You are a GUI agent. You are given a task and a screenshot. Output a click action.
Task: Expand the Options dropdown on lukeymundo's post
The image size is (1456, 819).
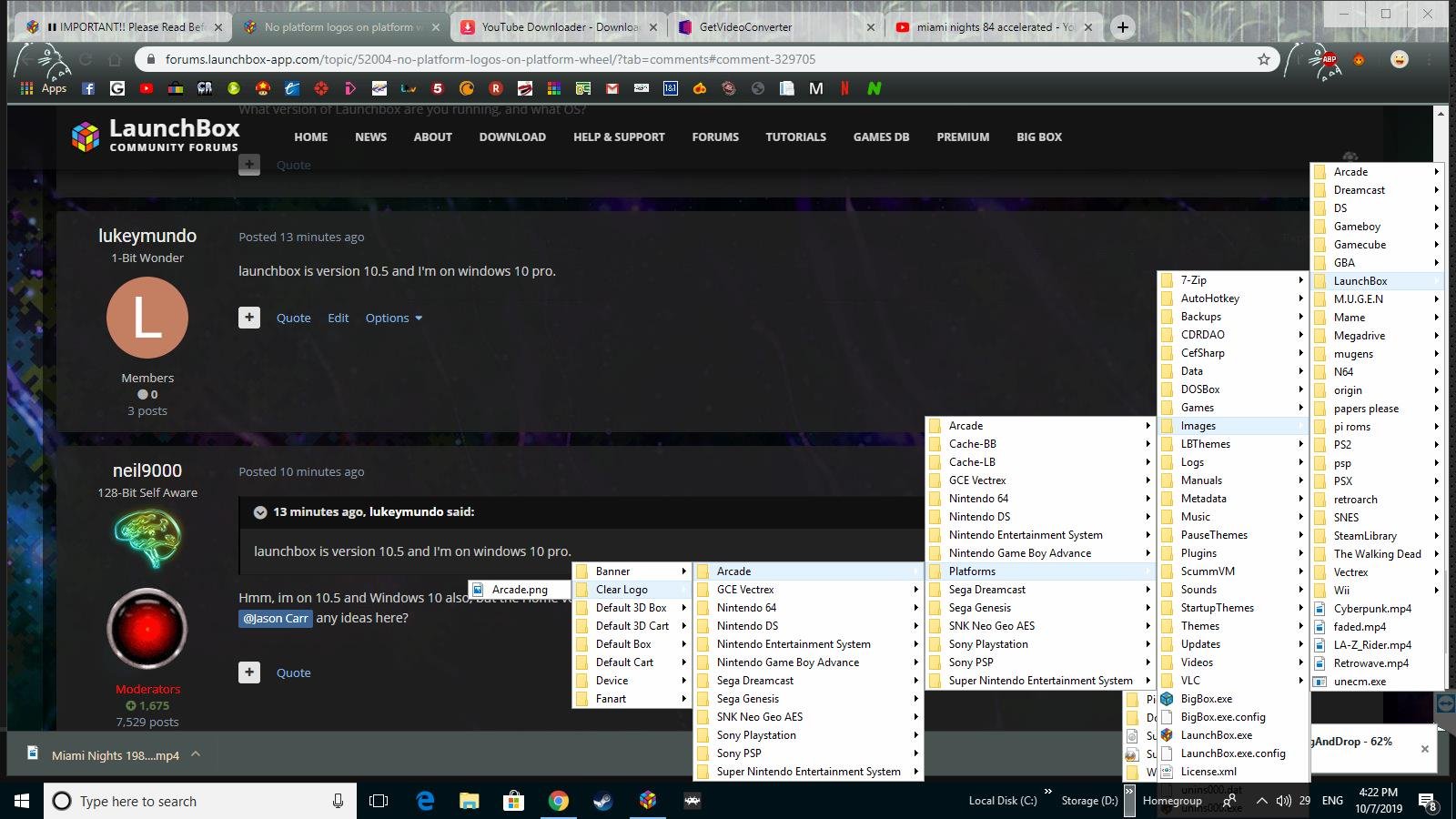coord(394,318)
